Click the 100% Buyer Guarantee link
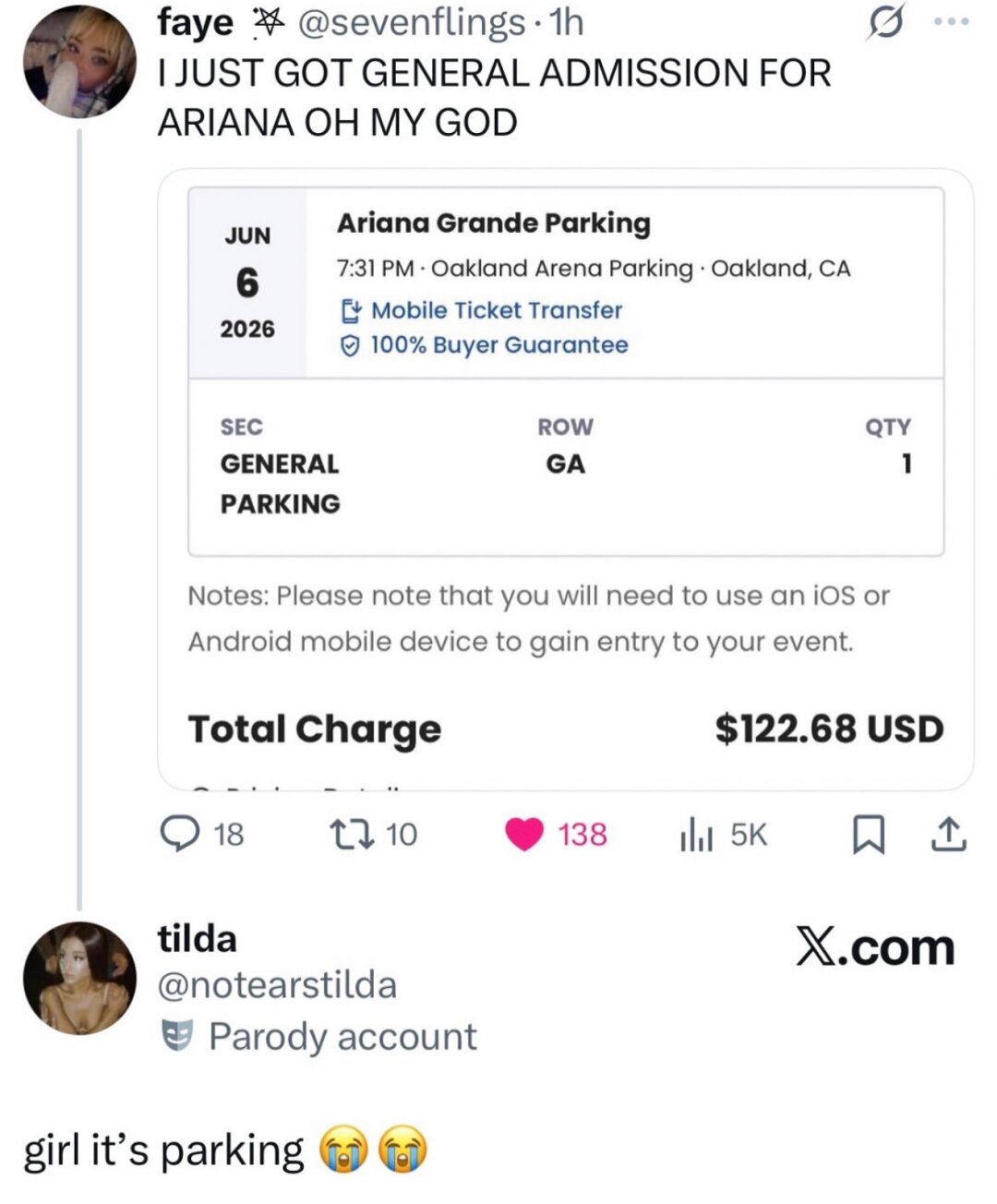The height and width of the screenshot is (1204, 997). 498,345
